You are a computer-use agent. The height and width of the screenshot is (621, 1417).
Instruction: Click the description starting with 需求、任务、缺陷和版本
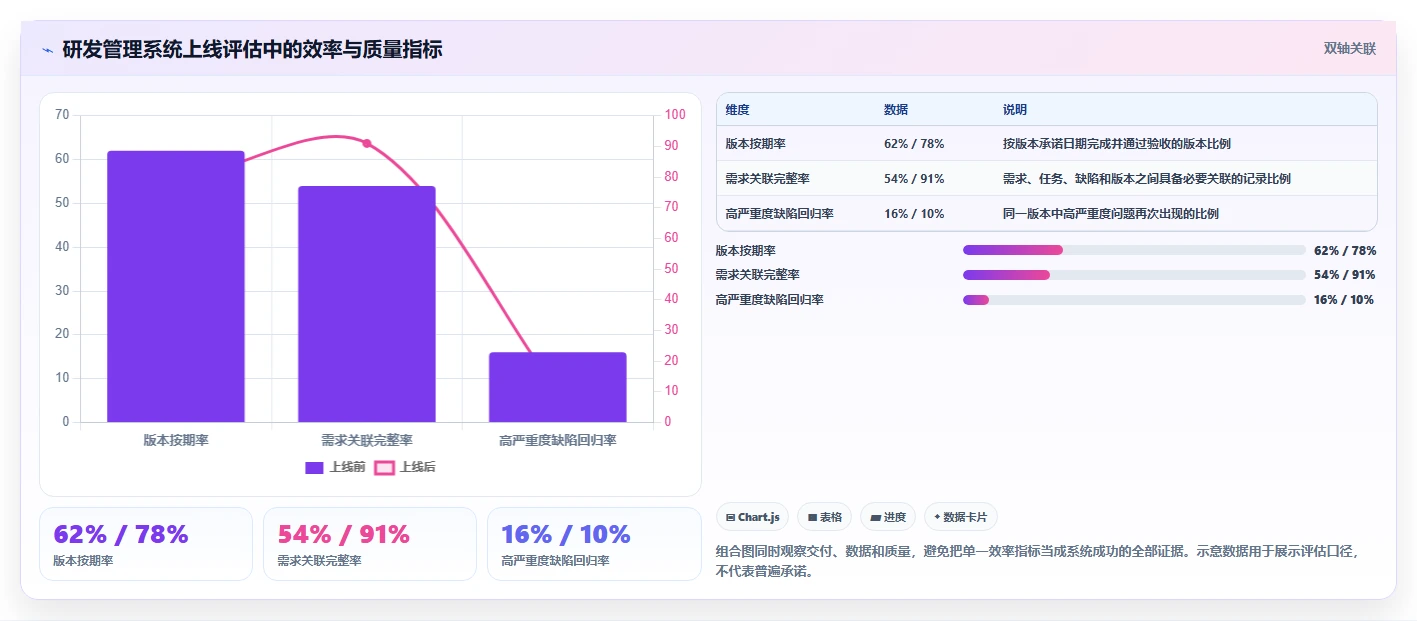click(1147, 179)
